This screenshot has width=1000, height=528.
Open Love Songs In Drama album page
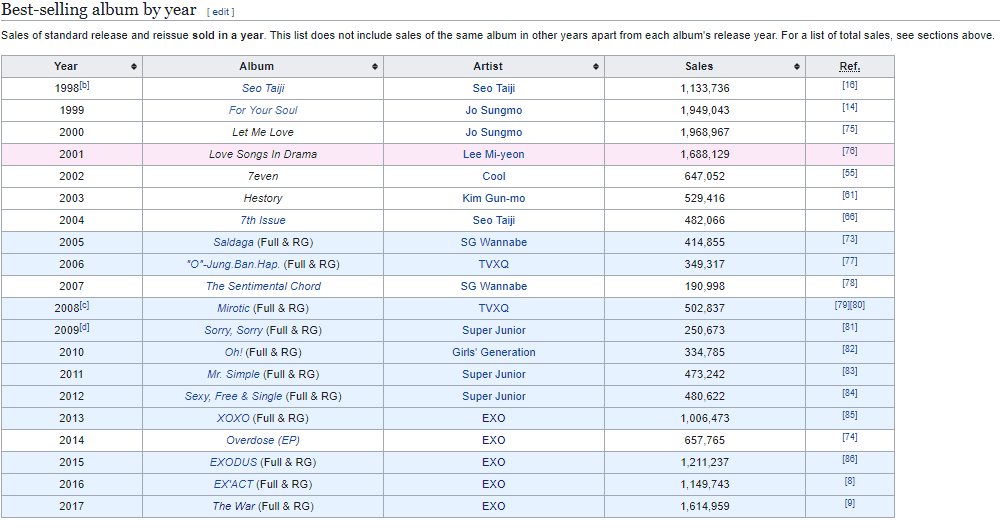point(263,154)
